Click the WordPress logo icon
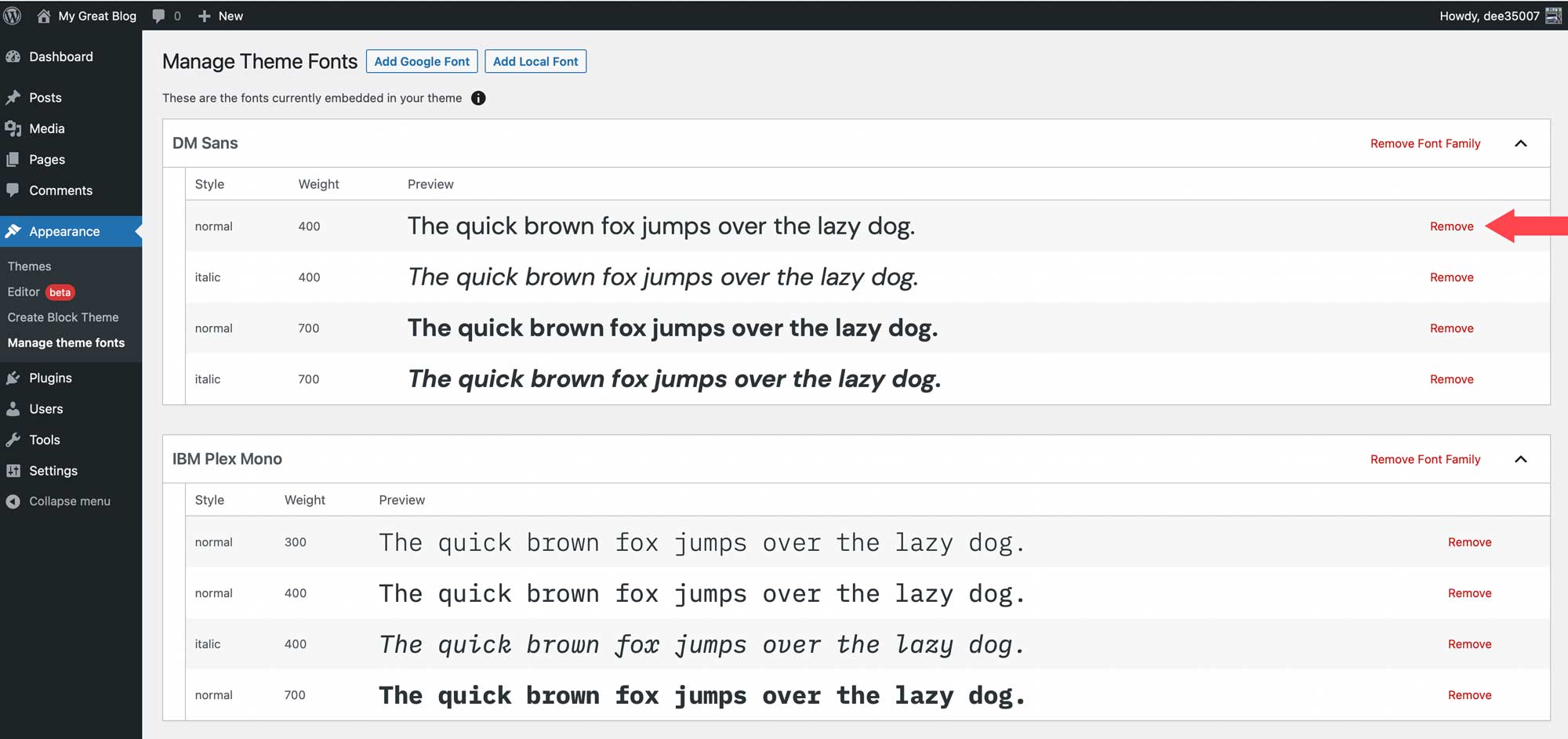This screenshot has height=739, width=1568. [x=13, y=16]
